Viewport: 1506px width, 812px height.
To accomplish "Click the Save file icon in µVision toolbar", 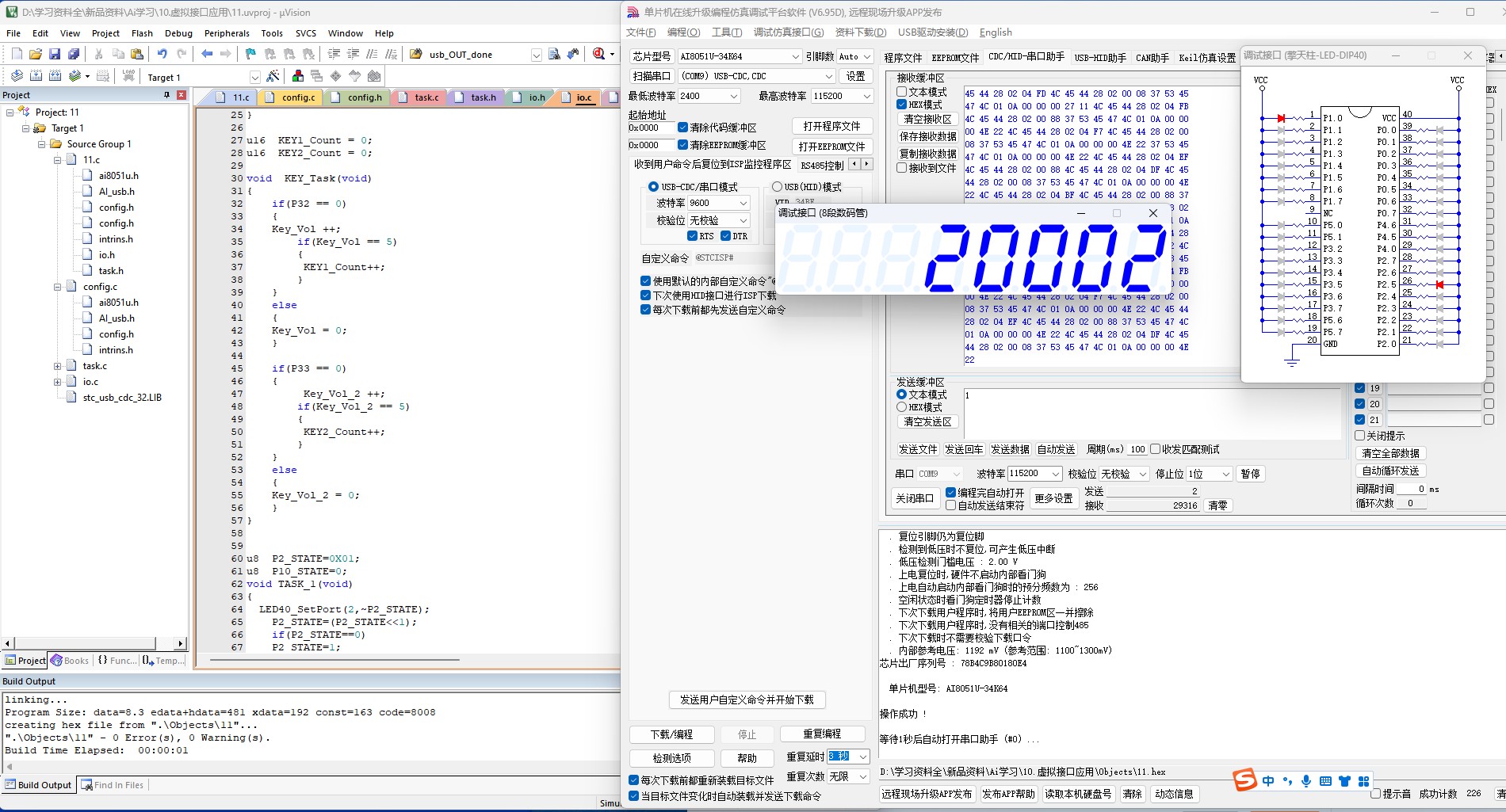I will pos(54,54).
